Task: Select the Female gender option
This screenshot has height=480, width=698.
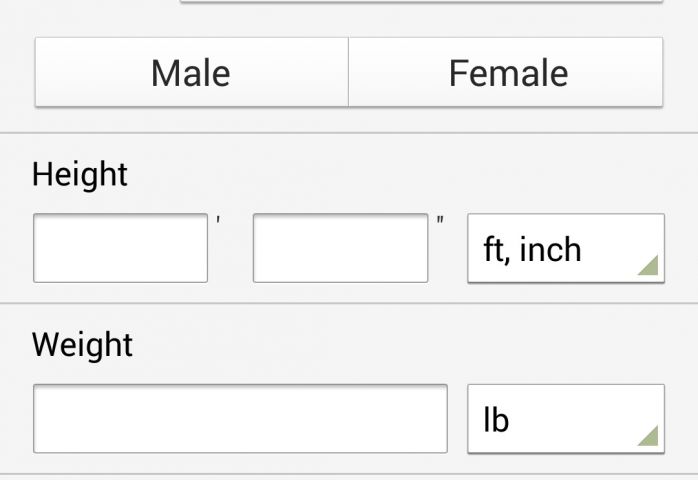Action: (506, 72)
